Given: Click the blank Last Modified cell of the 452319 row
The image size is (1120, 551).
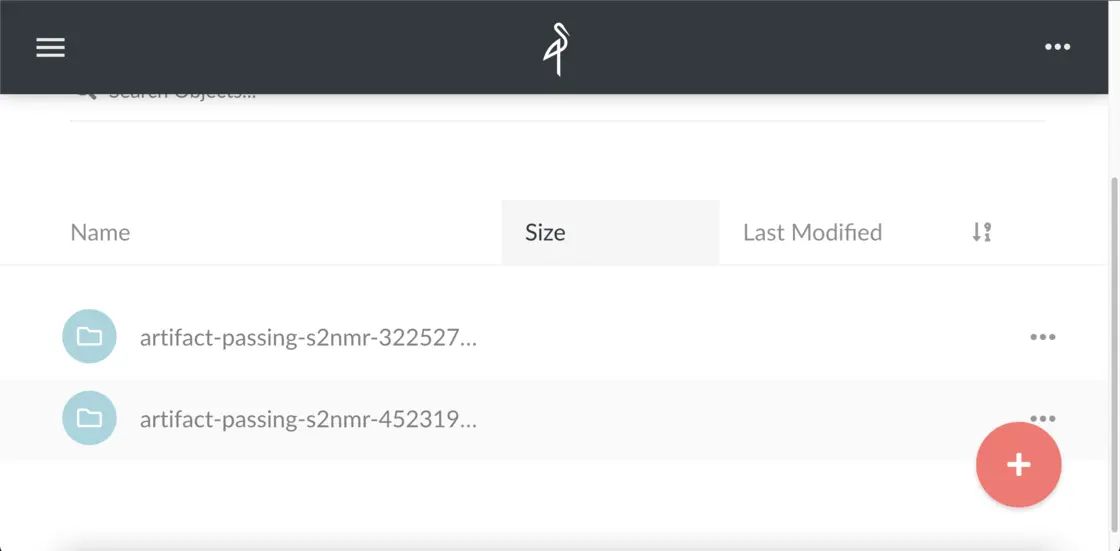Looking at the screenshot, I should coord(830,420).
